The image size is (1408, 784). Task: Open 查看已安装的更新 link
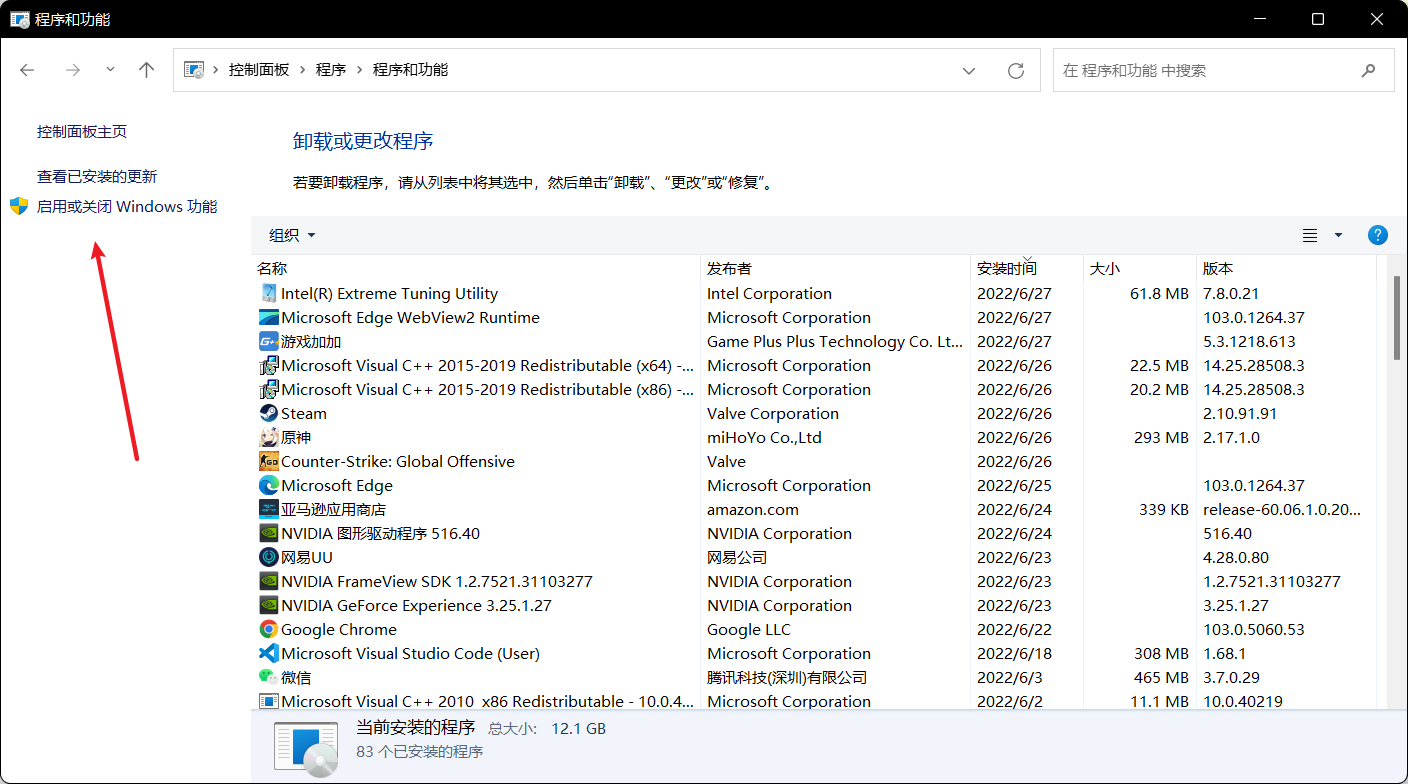[97, 176]
